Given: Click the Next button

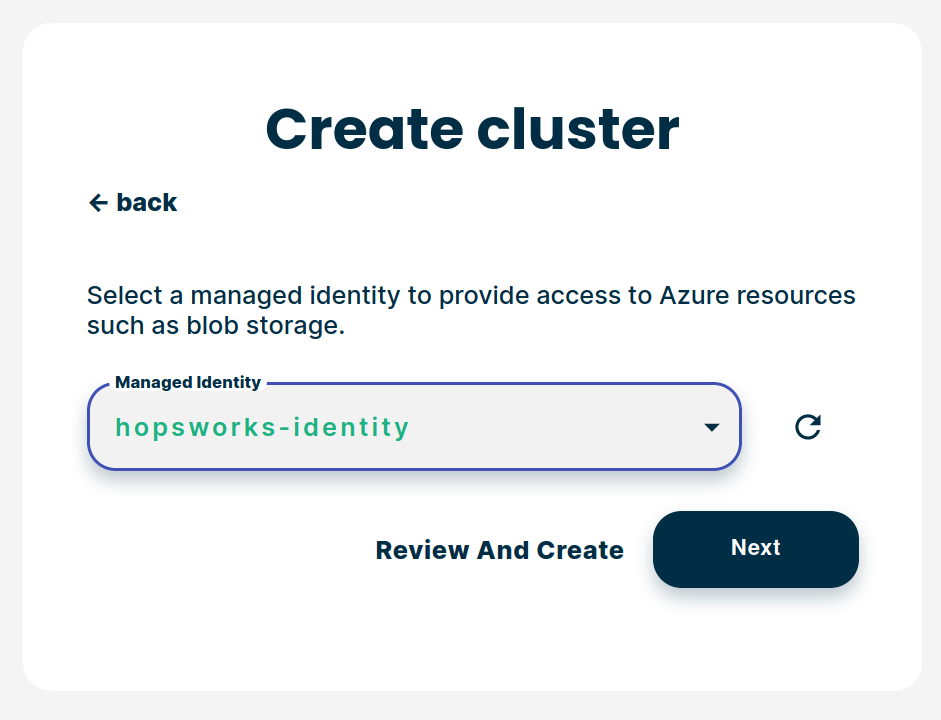Looking at the screenshot, I should (x=755, y=548).
